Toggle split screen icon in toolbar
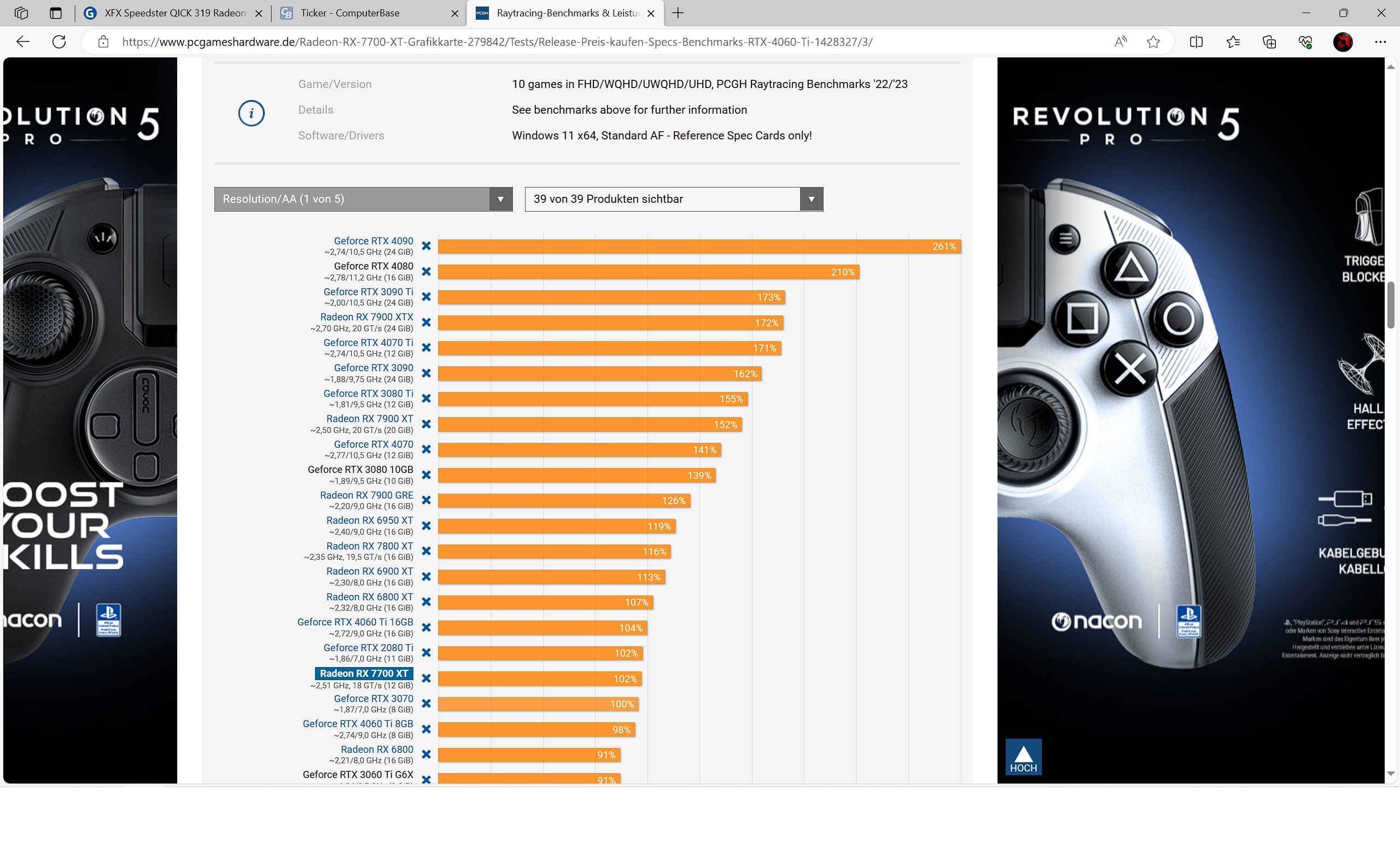 click(x=1195, y=42)
